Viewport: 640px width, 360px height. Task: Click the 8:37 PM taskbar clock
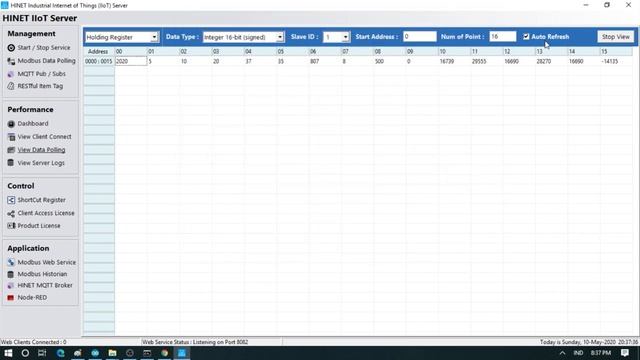coord(600,353)
